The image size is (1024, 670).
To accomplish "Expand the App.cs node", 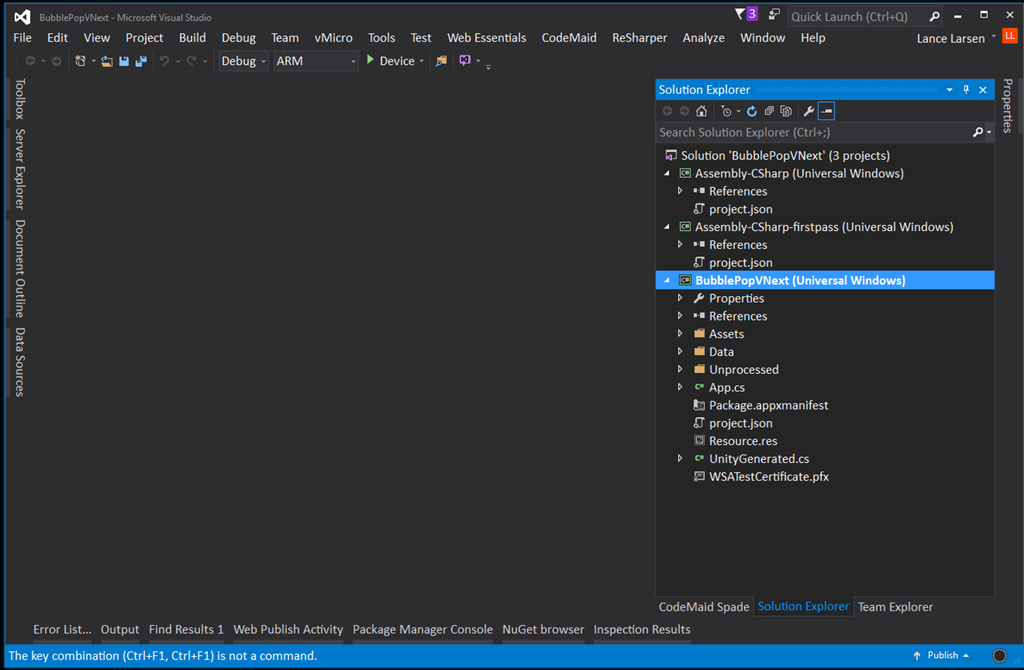I will point(680,387).
